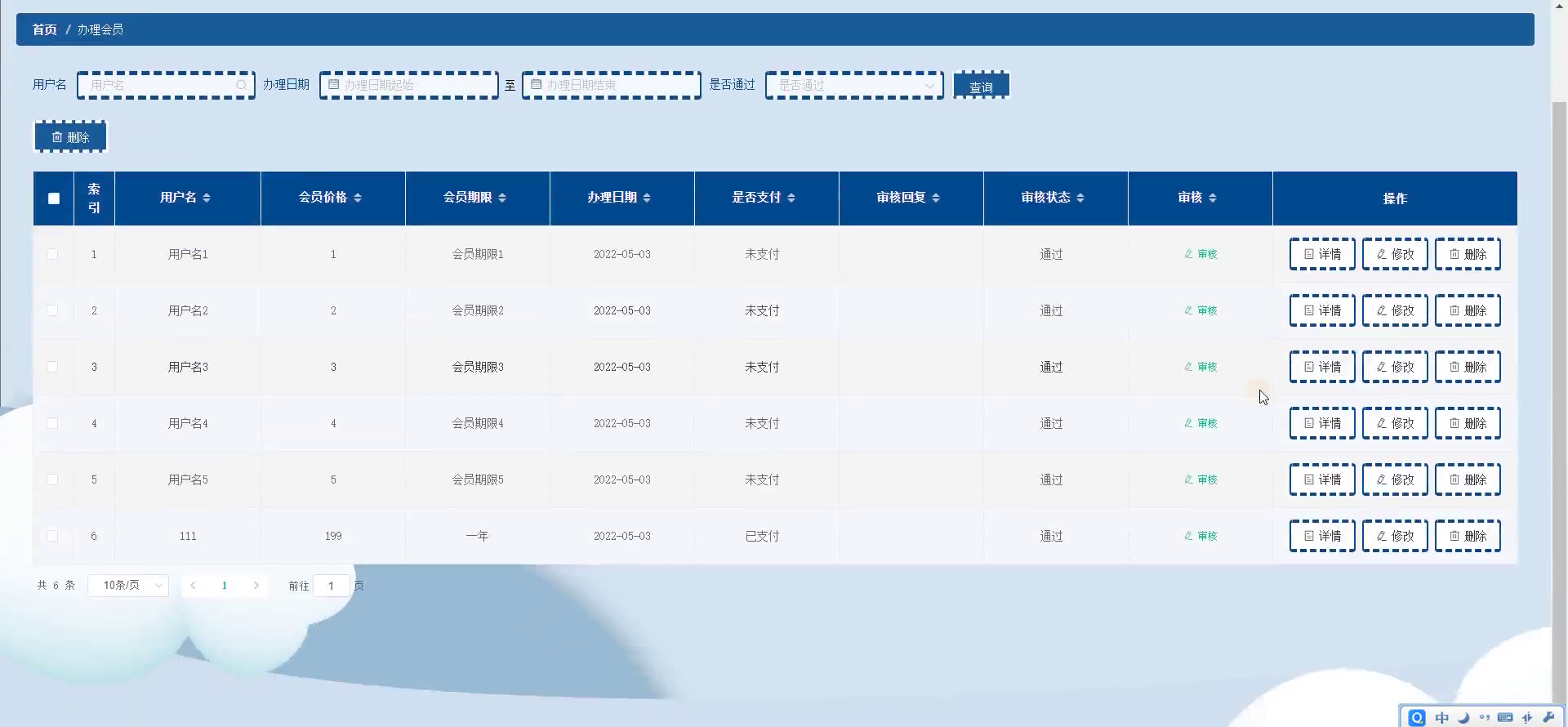The height and width of the screenshot is (727, 1568).
Task: Click 修改 for row 用户名2
Action: 1395,310
